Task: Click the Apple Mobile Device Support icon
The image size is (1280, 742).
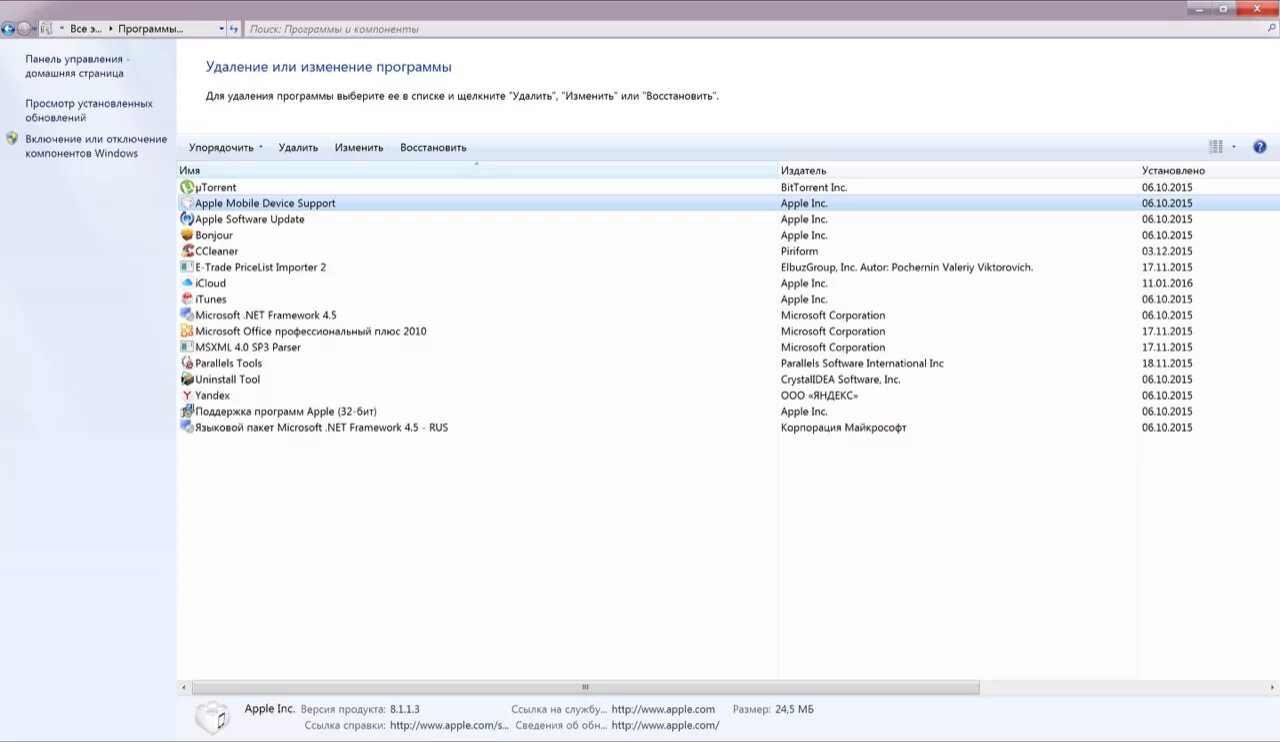Action: tap(187, 203)
